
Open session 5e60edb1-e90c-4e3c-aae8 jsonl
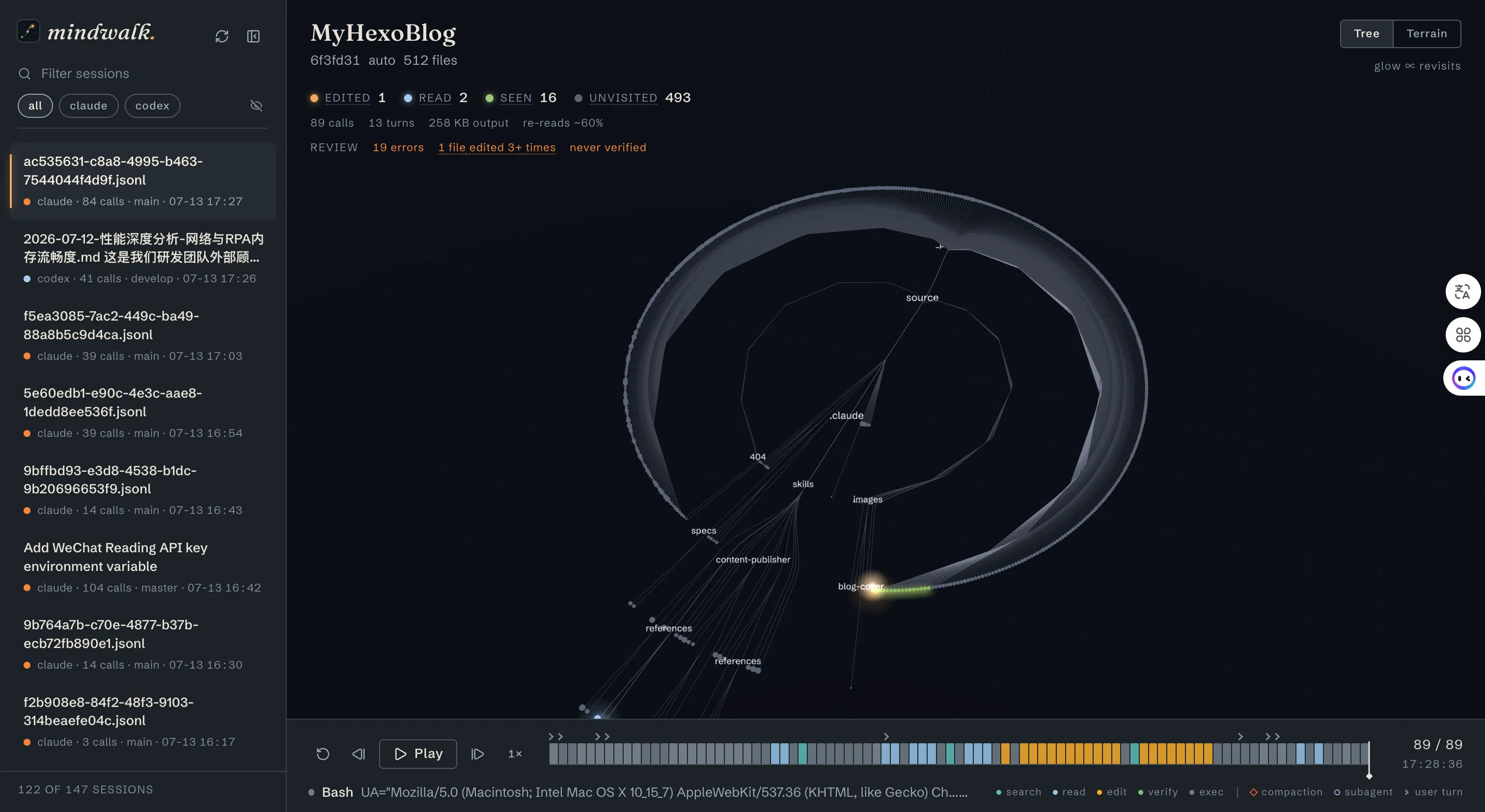(x=143, y=412)
